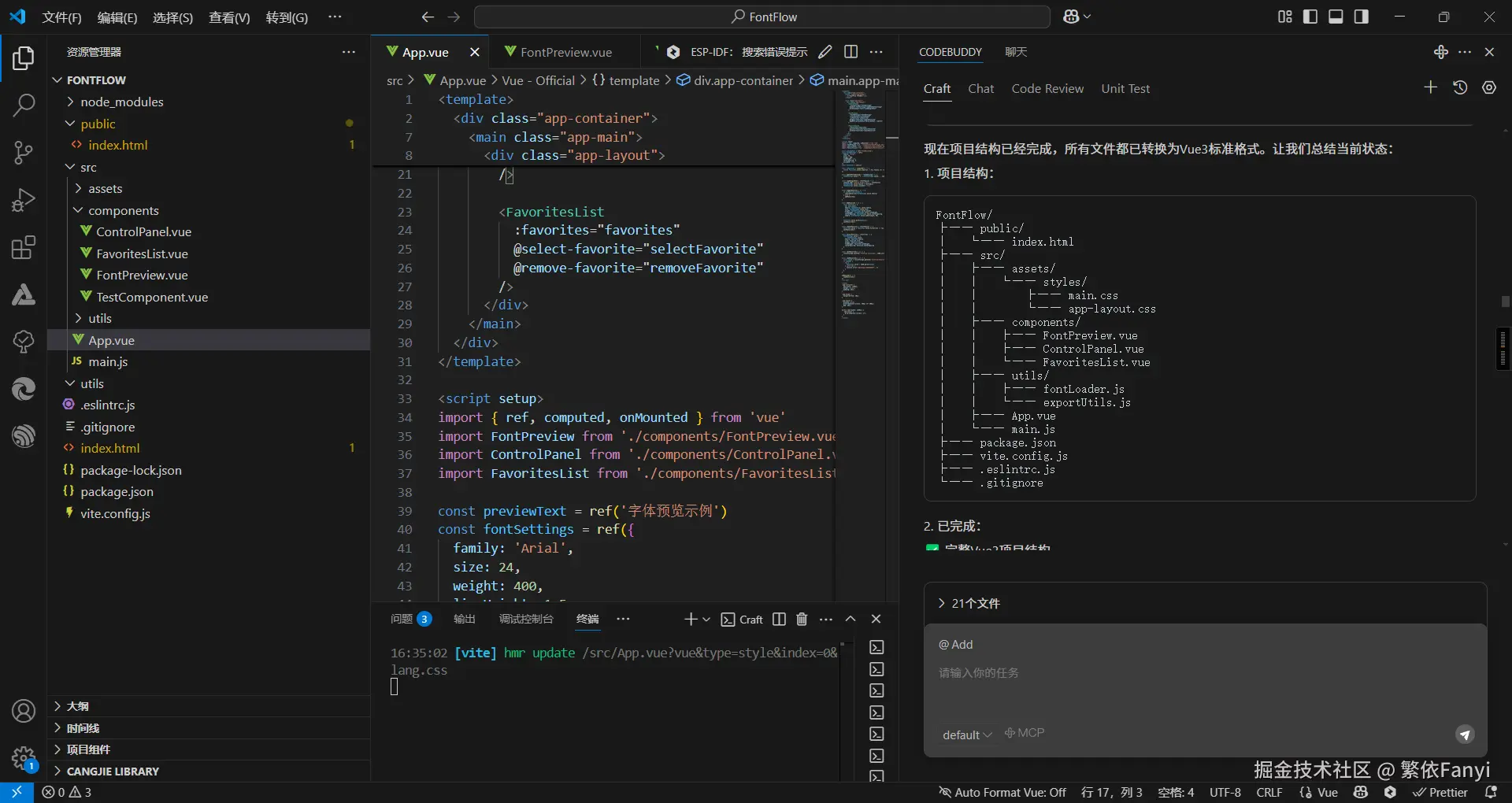Open the Search view in activity bar
The image size is (1512, 803).
24,105
